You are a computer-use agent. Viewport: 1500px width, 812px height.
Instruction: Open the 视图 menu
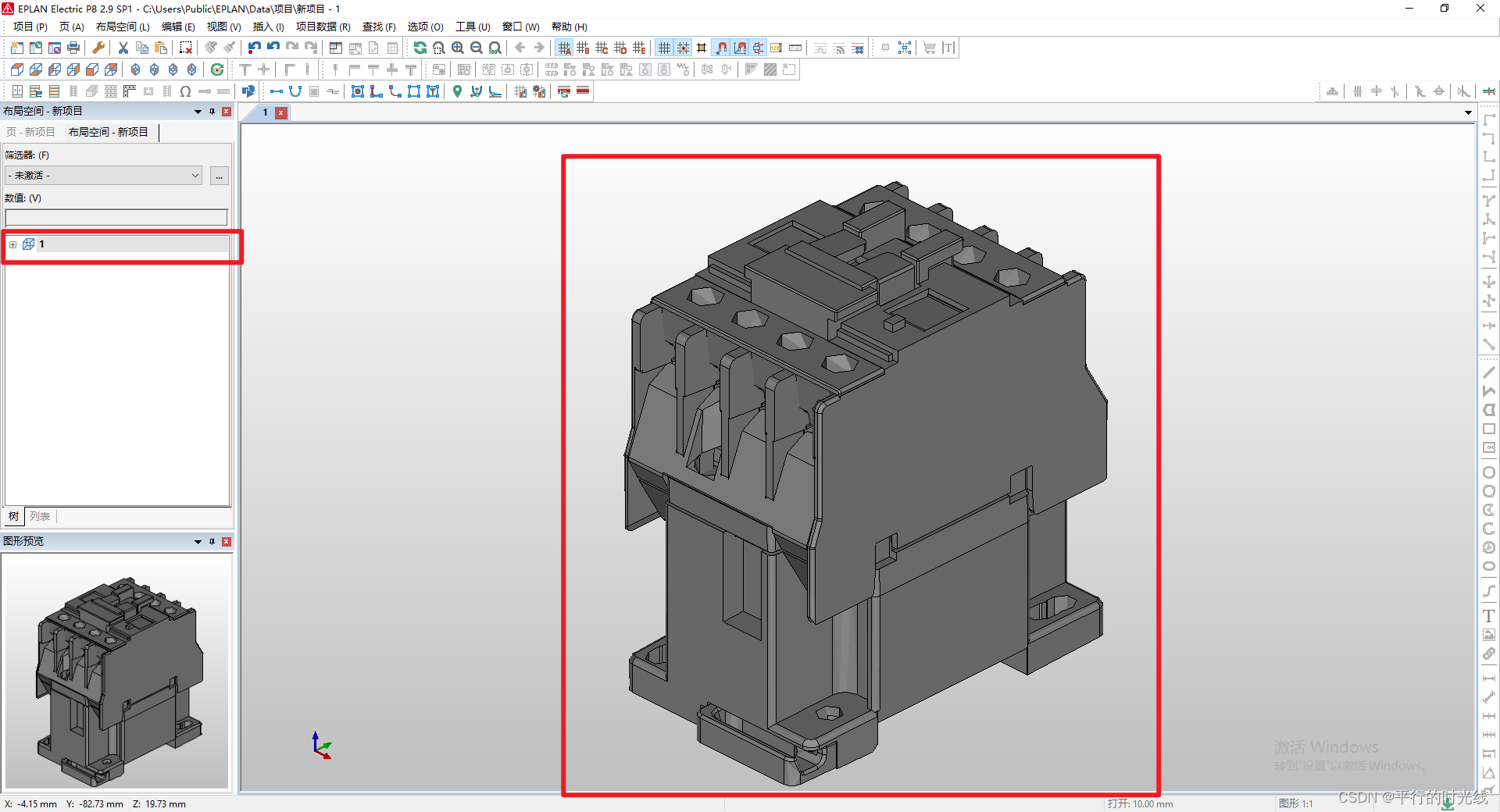pyautogui.click(x=223, y=26)
